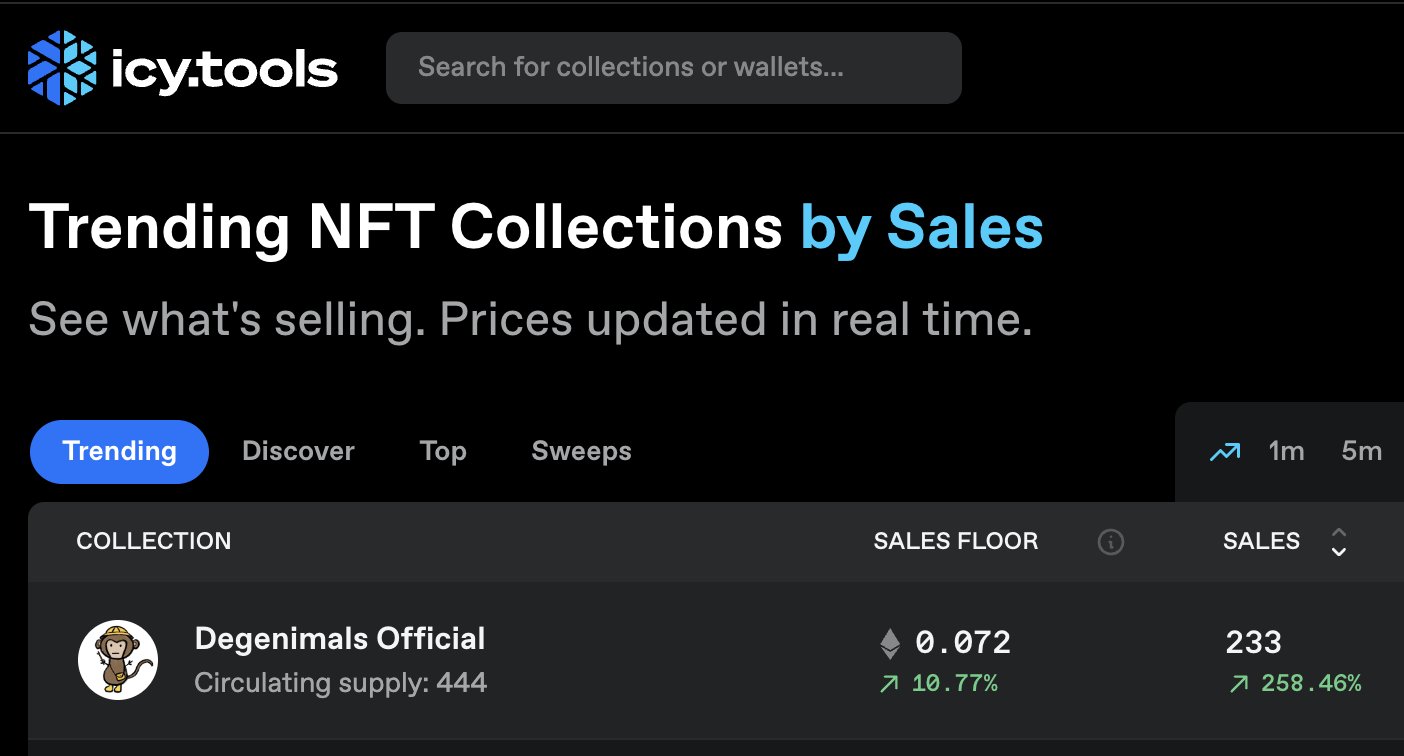The image size is (1404, 756).
Task: Open the Degenimals Official monkey avatar
Action: [x=118, y=660]
